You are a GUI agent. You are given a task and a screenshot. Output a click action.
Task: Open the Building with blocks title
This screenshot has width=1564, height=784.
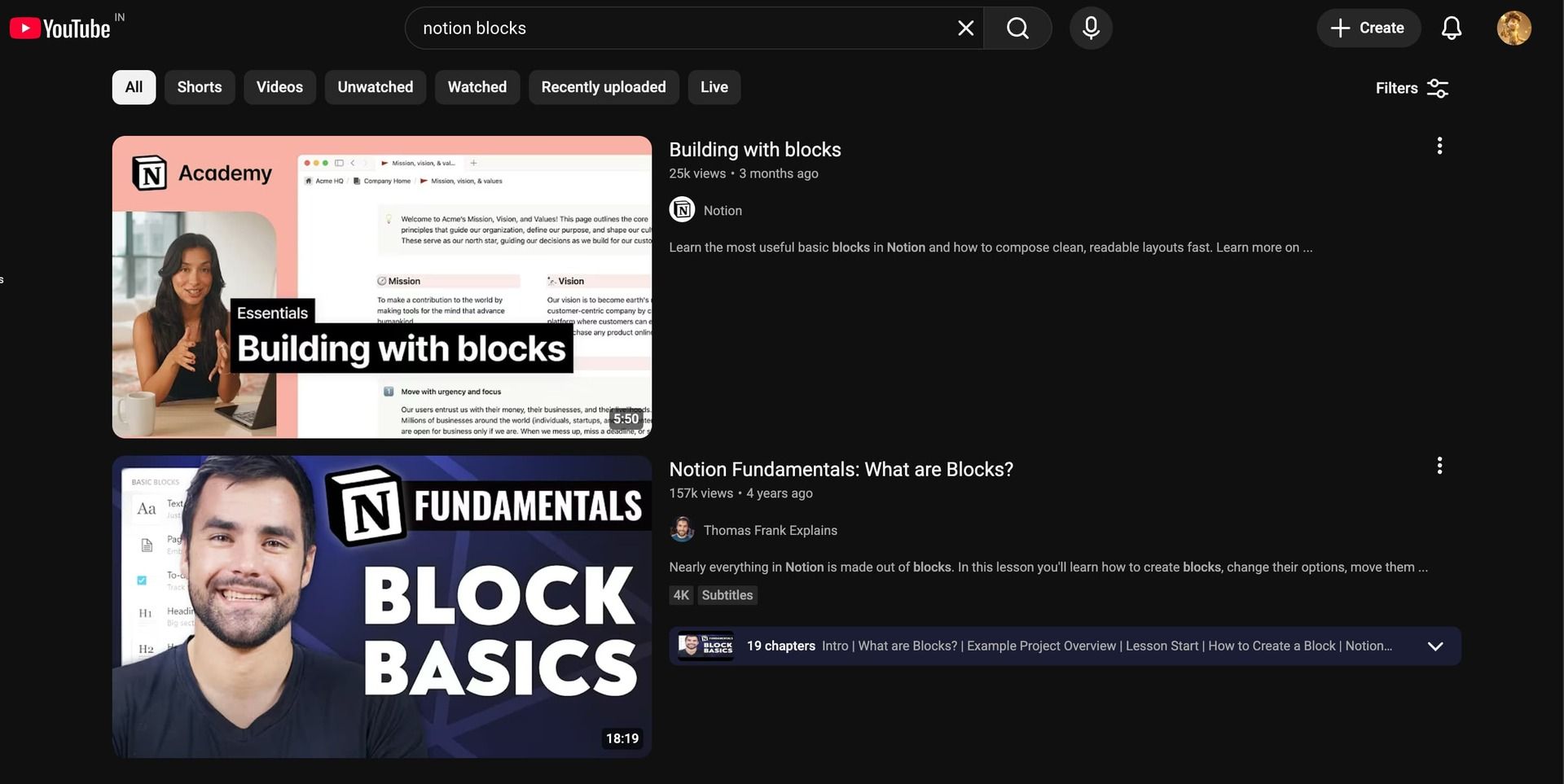point(755,150)
